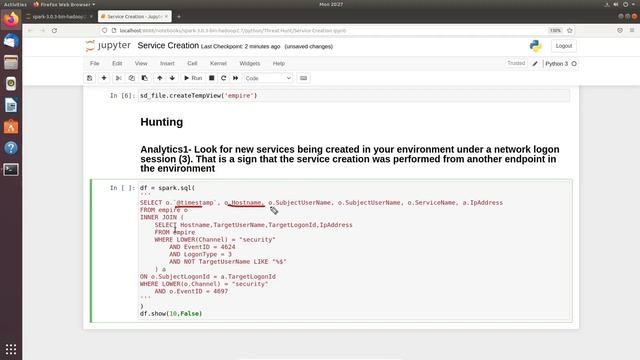Screen dimensions: 640x360
Task: Go forward in Firefox
Action: 42,31
